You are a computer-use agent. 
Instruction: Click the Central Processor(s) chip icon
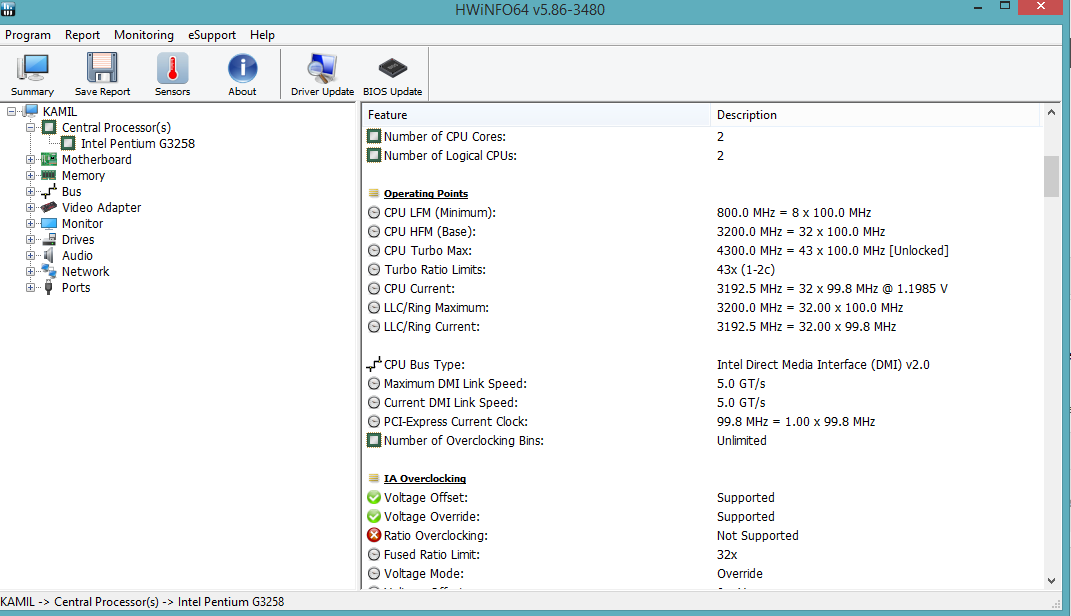coord(49,127)
